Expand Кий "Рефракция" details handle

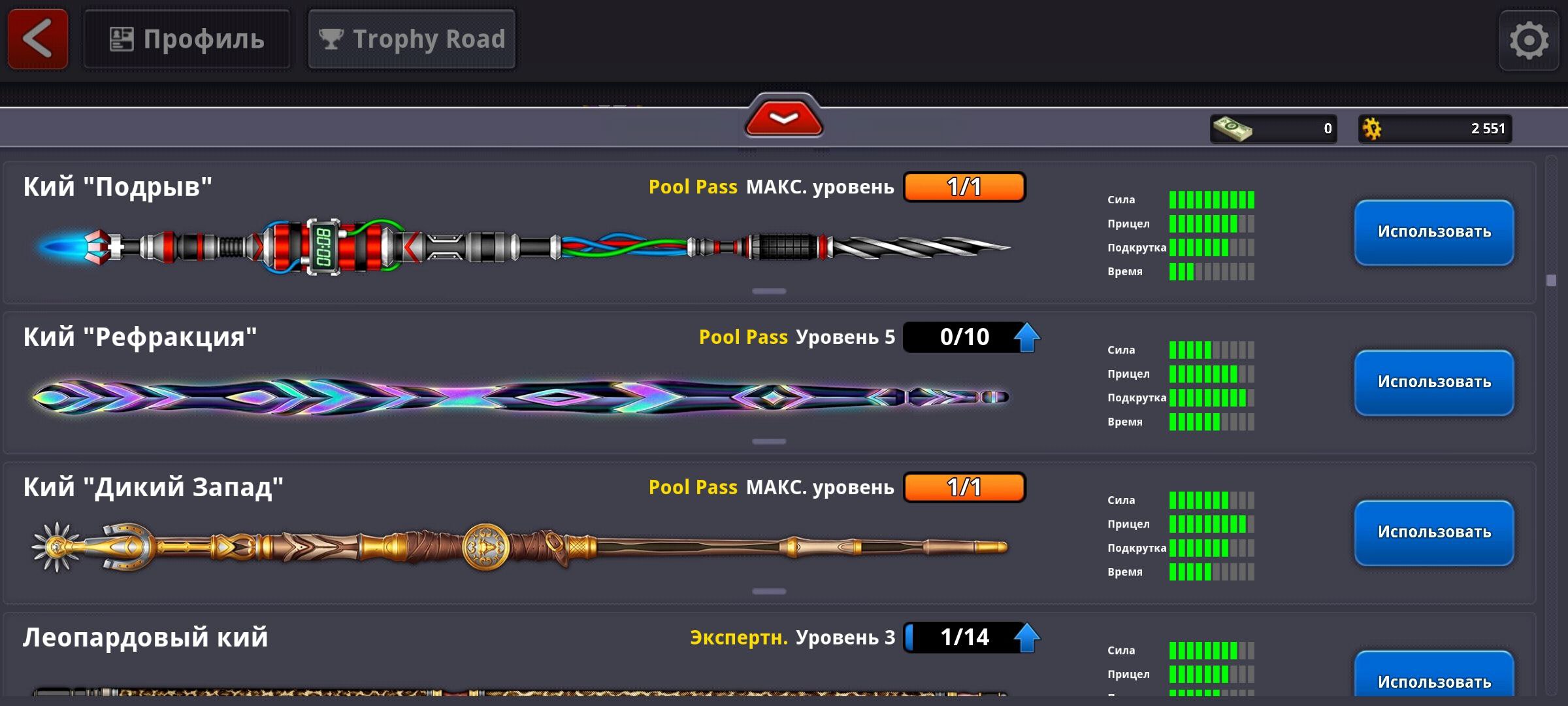[769, 441]
